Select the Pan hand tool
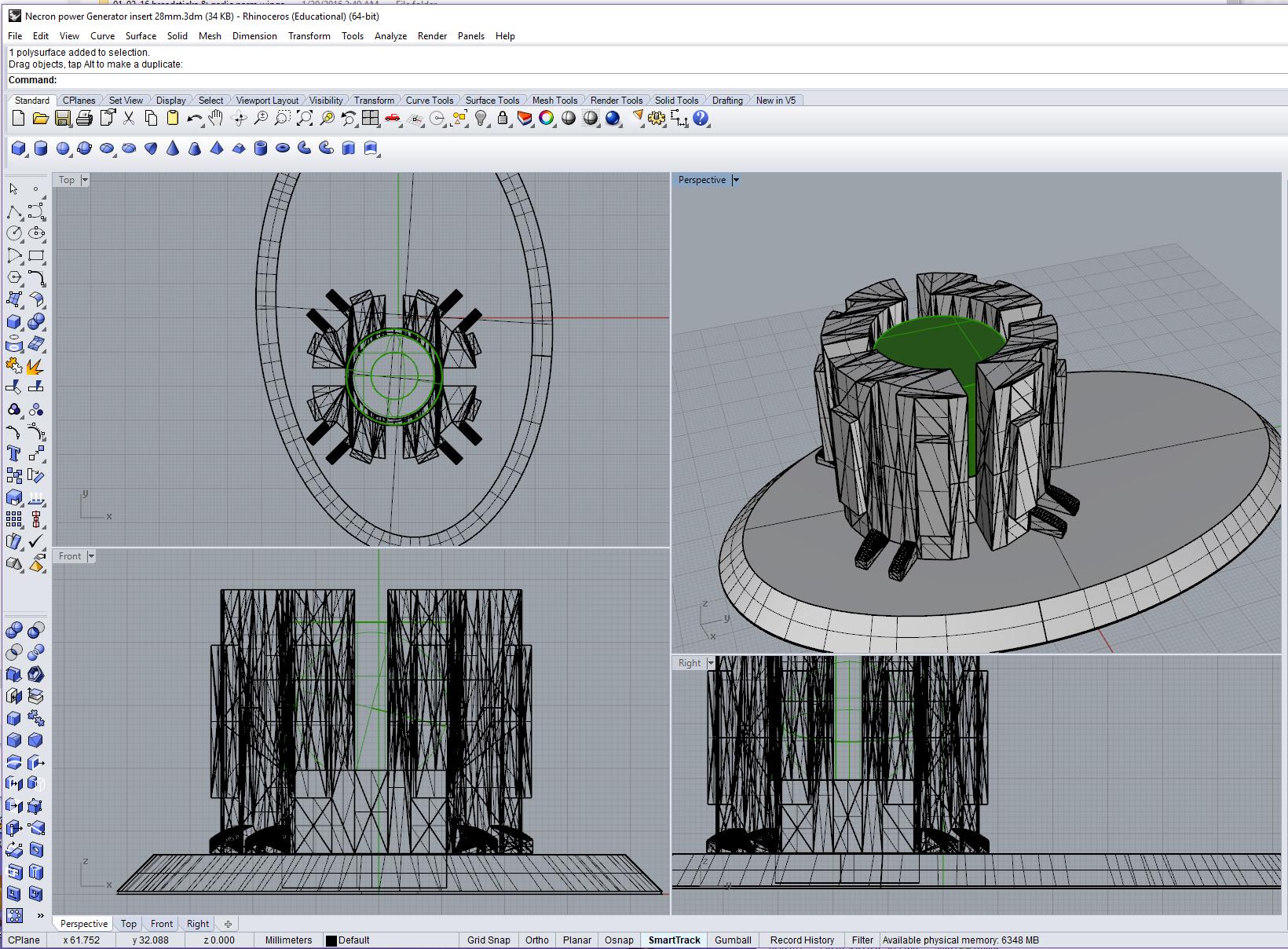 click(216, 119)
